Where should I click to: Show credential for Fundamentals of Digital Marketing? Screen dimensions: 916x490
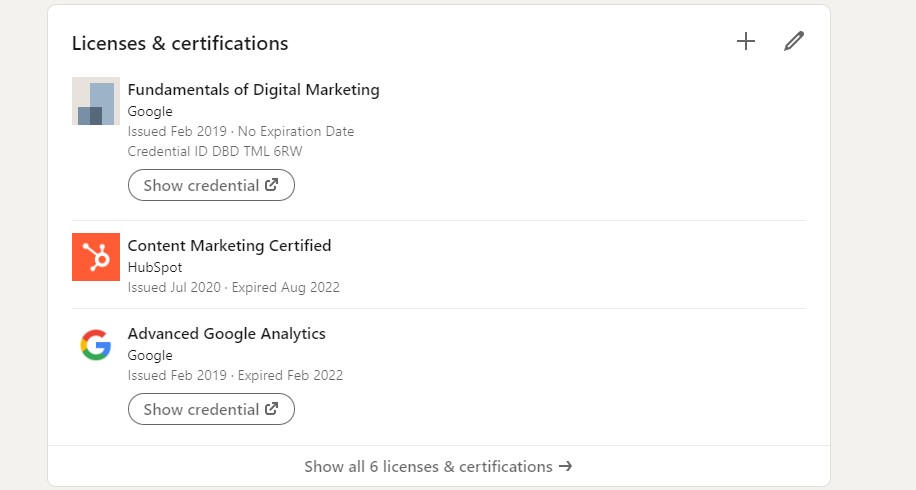point(211,185)
